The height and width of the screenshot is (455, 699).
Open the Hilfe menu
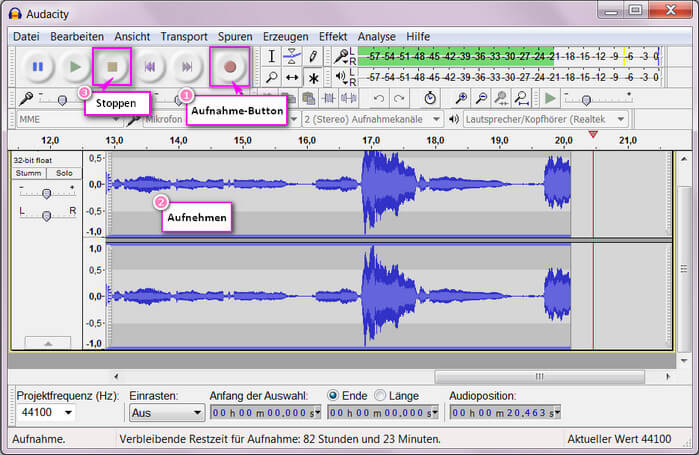click(x=418, y=37)
